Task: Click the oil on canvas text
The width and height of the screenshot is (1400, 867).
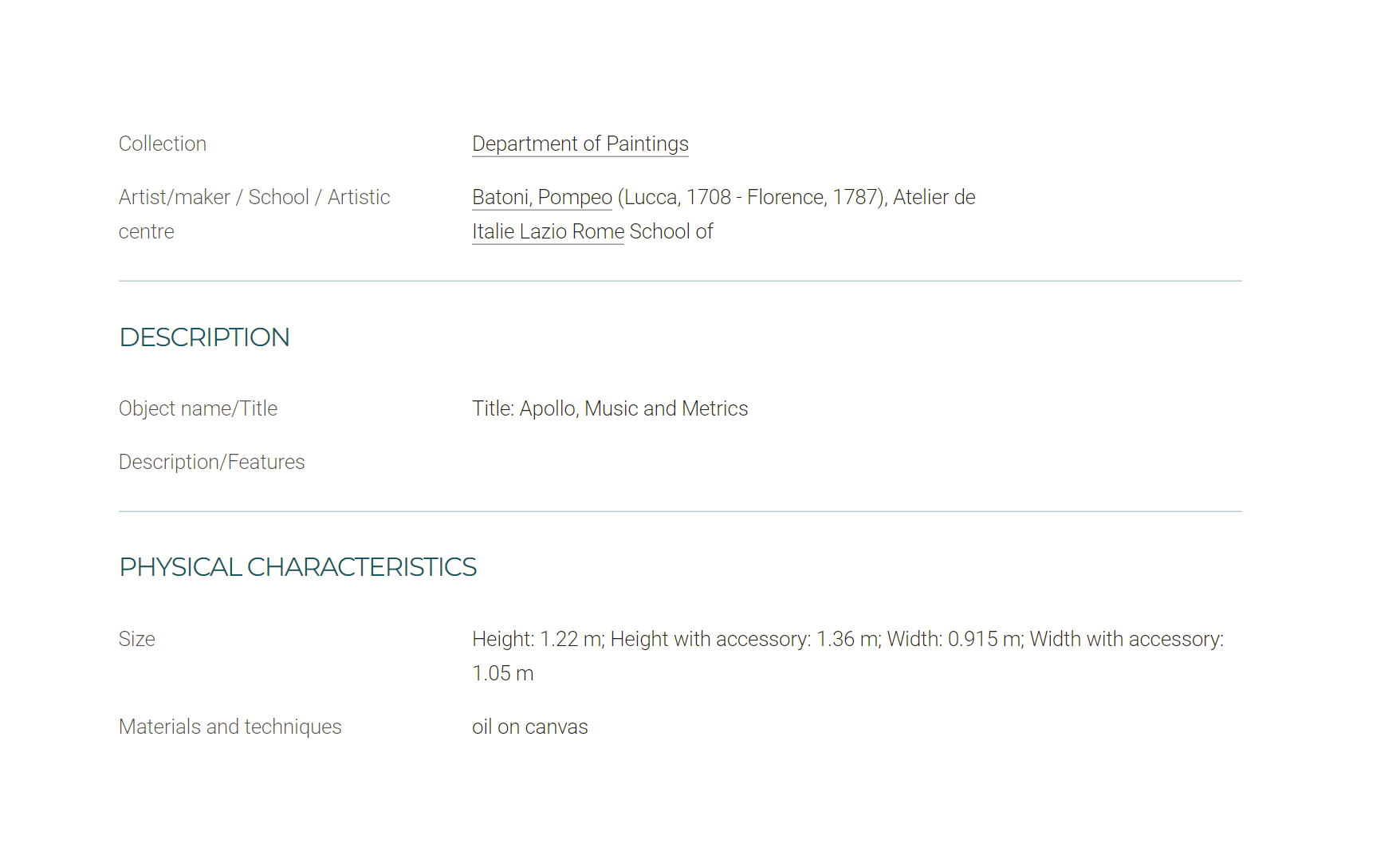Action: point(529,727)
